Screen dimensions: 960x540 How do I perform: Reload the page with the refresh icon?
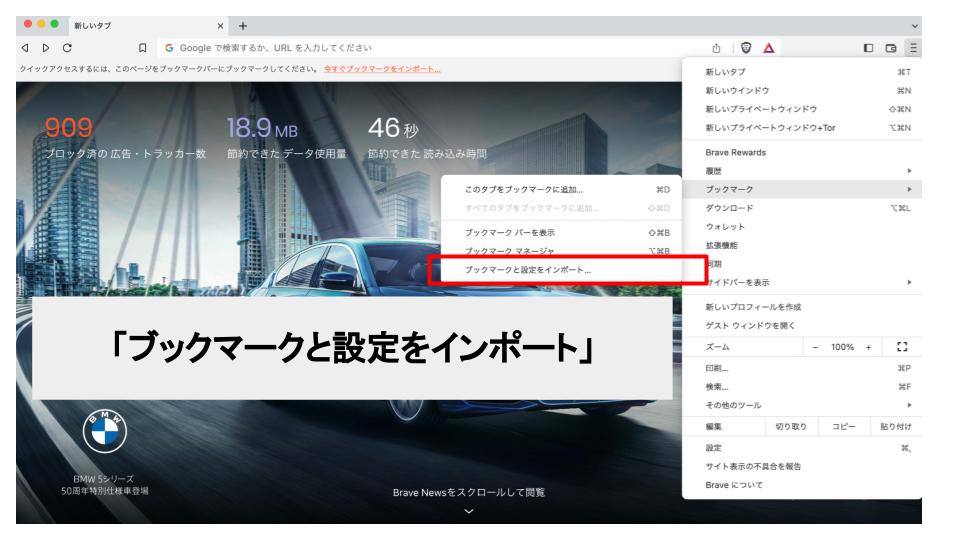point(67,48)
